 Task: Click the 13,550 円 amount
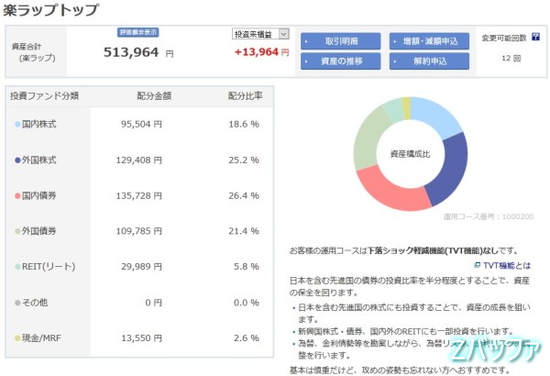[x=142, y=338]
